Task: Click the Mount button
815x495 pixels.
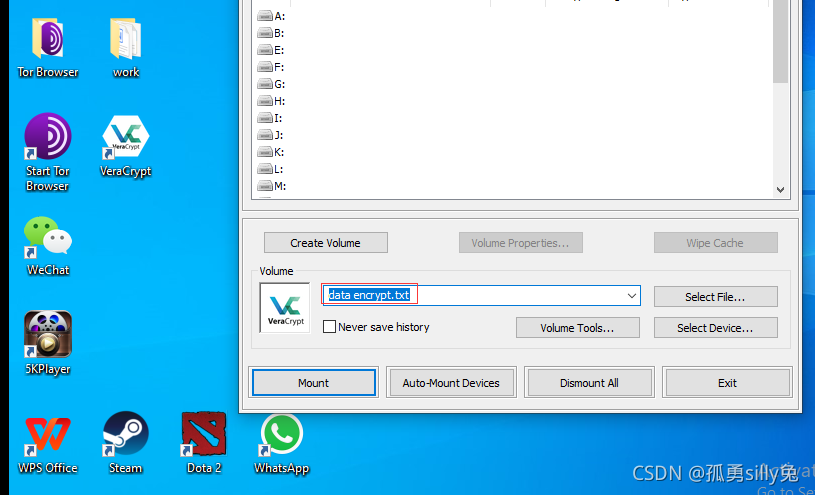Action: [313, 383]
